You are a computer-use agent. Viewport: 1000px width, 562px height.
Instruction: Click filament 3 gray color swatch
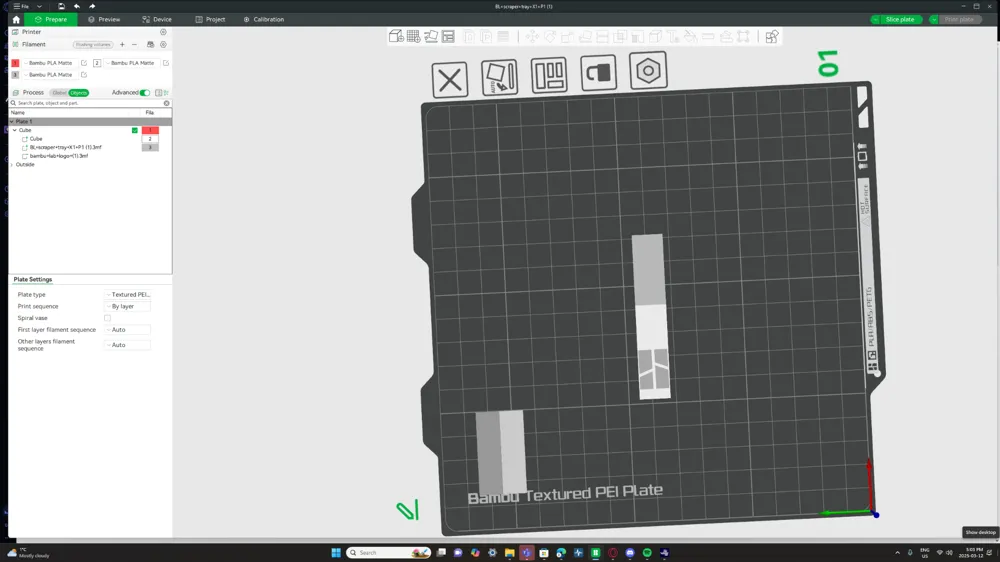15,75
